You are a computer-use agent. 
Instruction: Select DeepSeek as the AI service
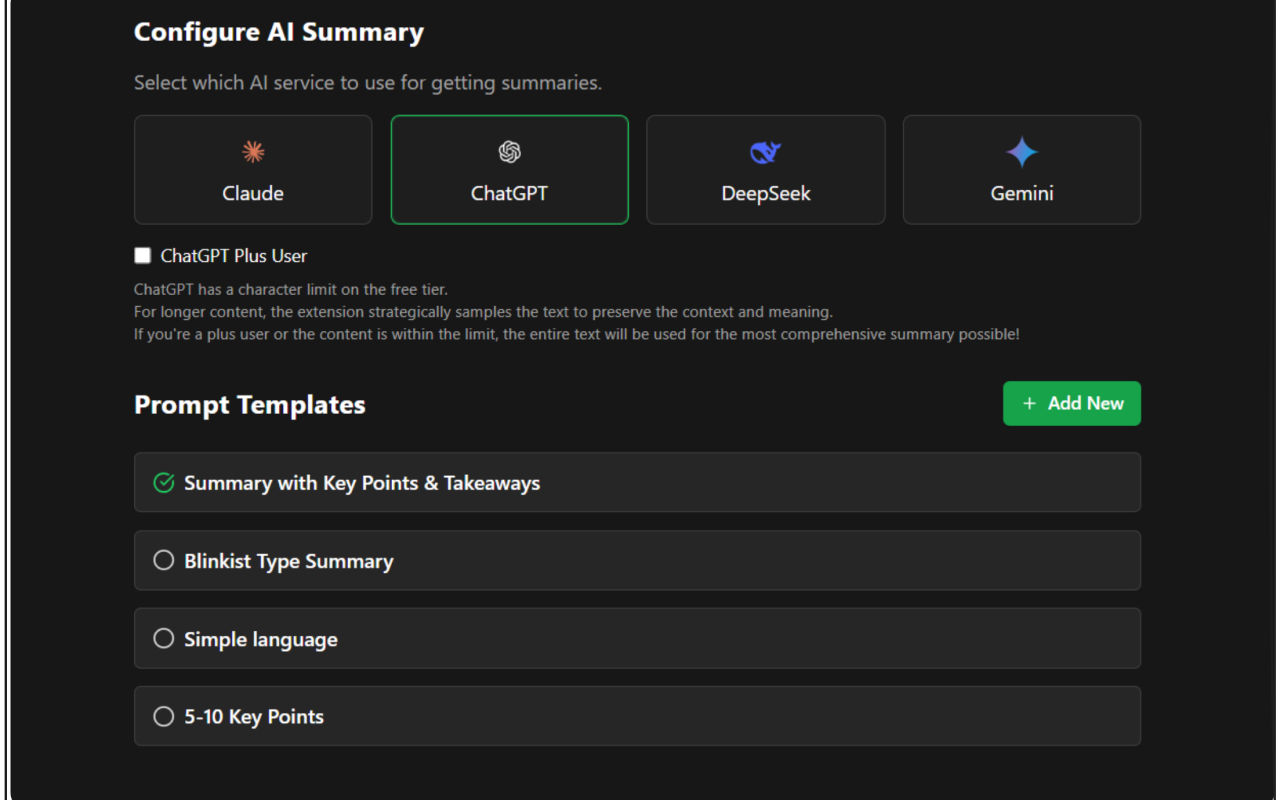click(765, 169)
